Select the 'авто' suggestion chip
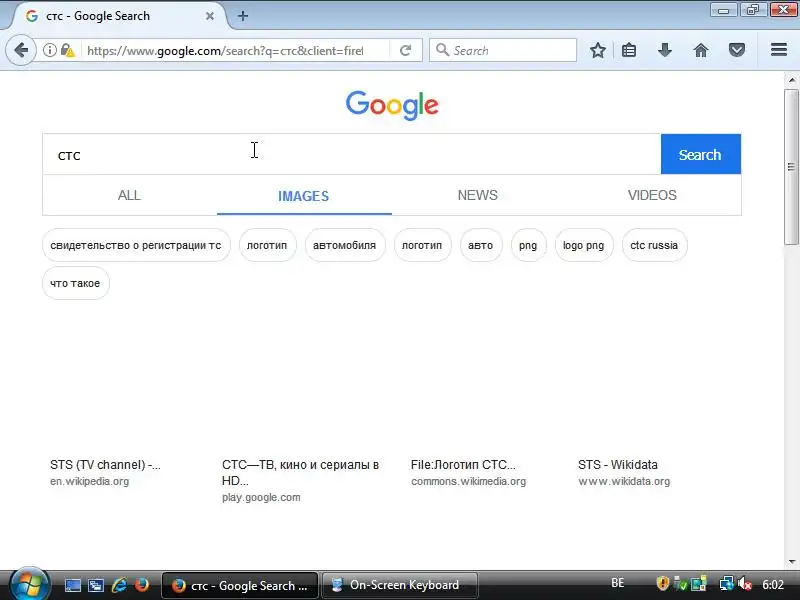Screen dimensions: 800x600 tap(481, 245)
